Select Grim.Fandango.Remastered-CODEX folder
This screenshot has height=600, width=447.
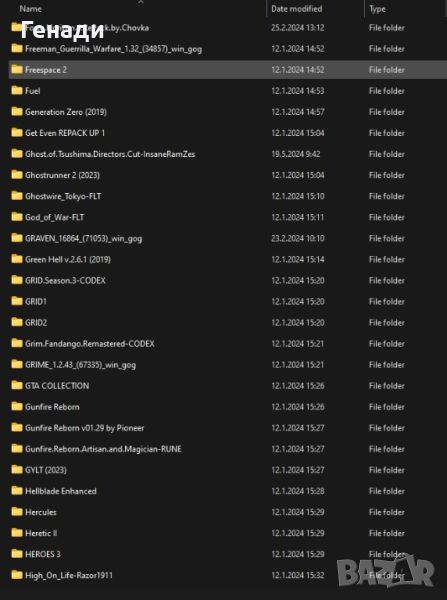(x=90, y=343)
